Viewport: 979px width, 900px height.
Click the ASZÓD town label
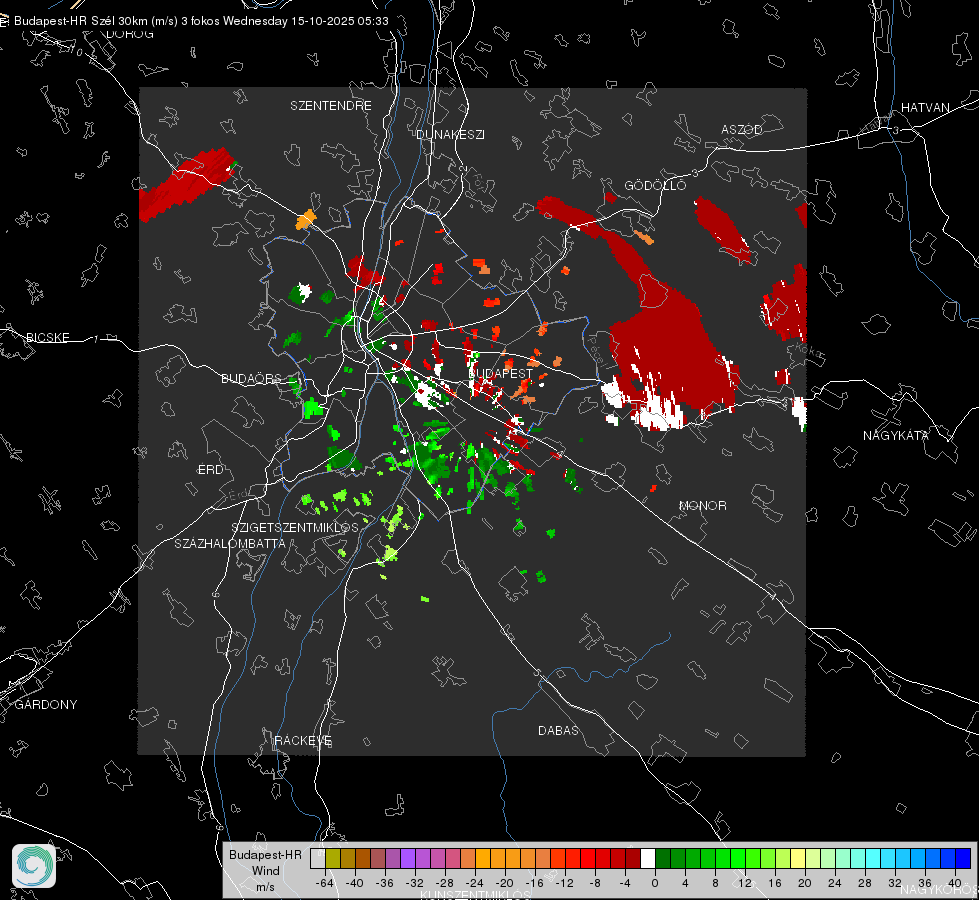coord(742,129)
